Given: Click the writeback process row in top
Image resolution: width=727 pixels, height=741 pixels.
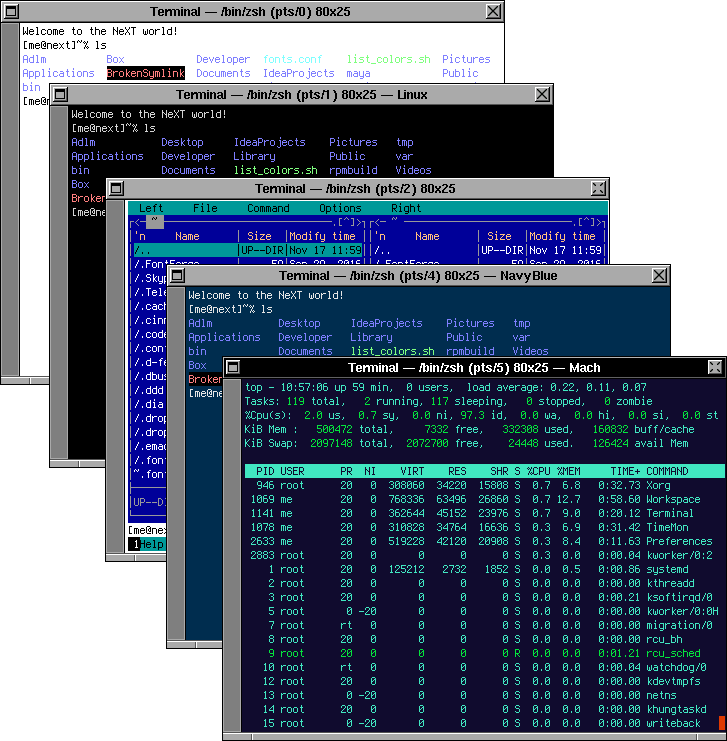Looking at the screenshot, I should (485, 723).
